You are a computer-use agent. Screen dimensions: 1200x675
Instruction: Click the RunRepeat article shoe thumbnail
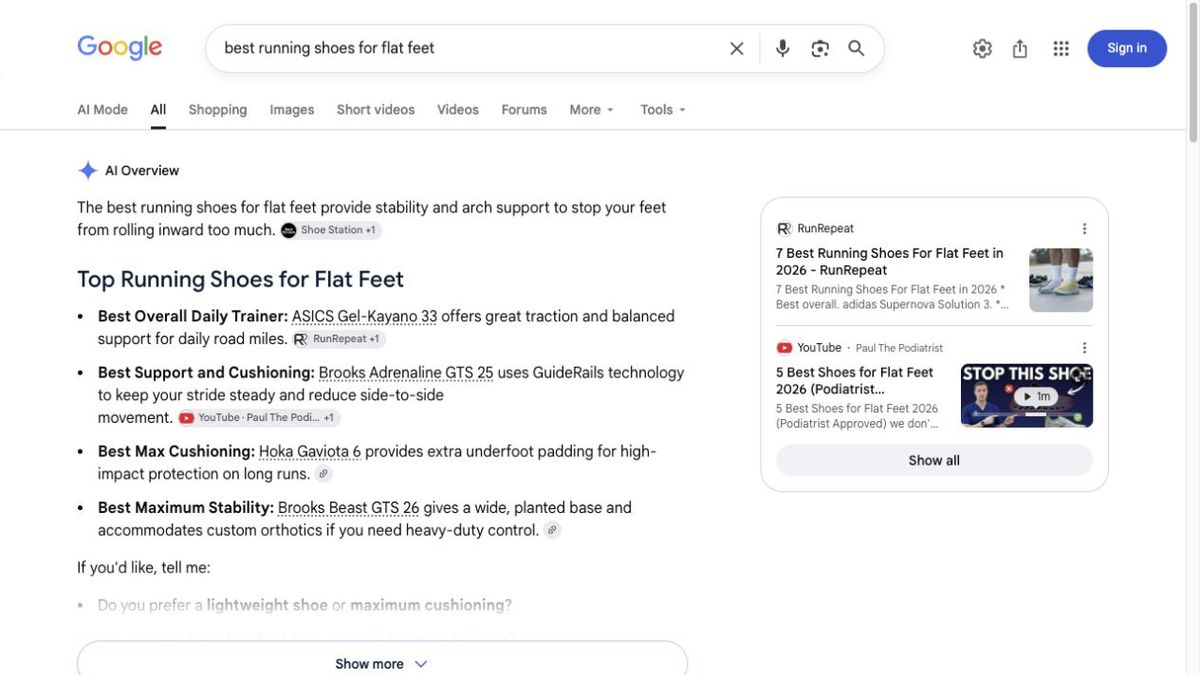click(1061, 280)
